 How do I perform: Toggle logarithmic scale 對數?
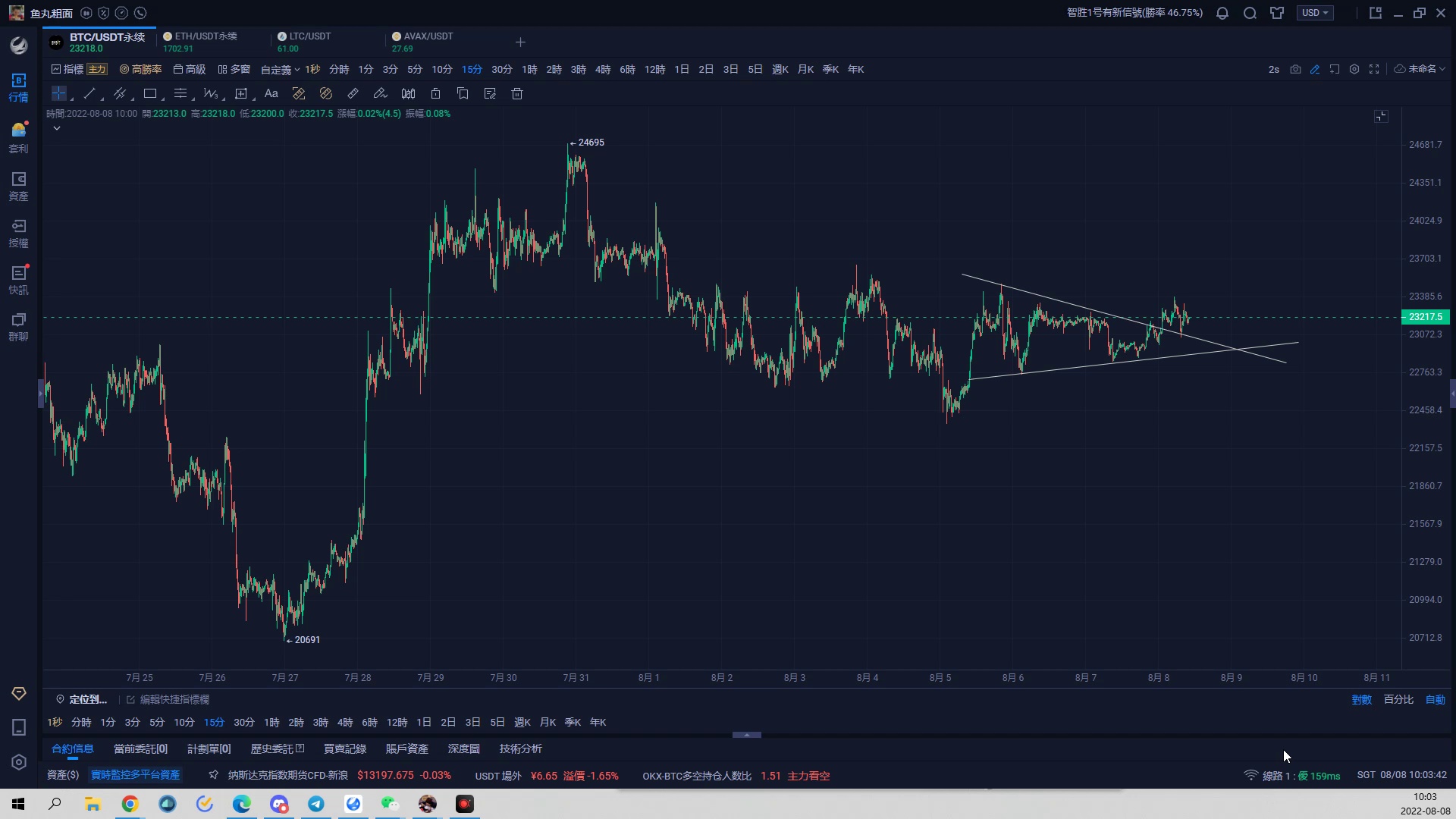[1361, 699]
